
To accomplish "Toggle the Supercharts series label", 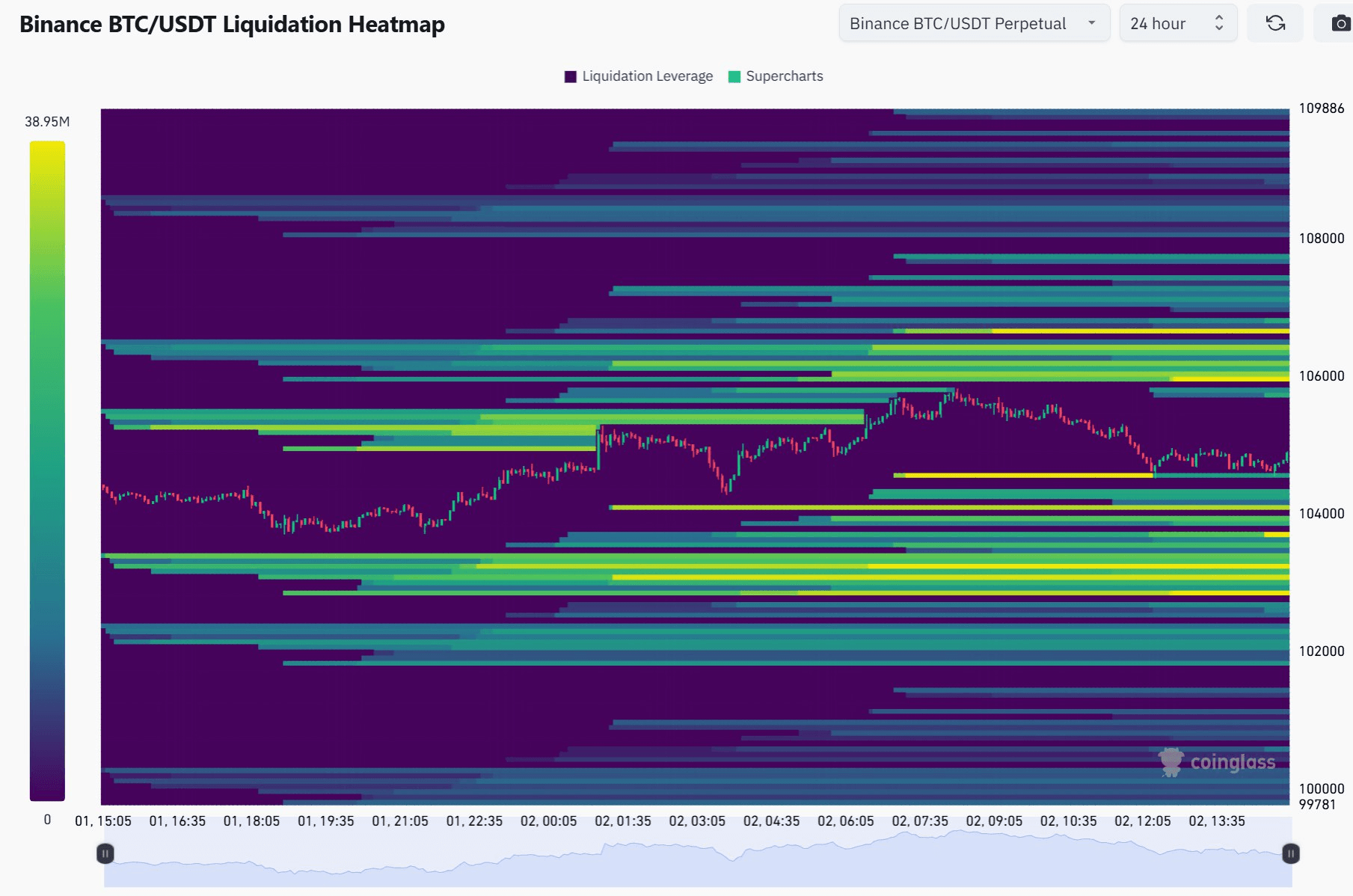I will point(784,76).
